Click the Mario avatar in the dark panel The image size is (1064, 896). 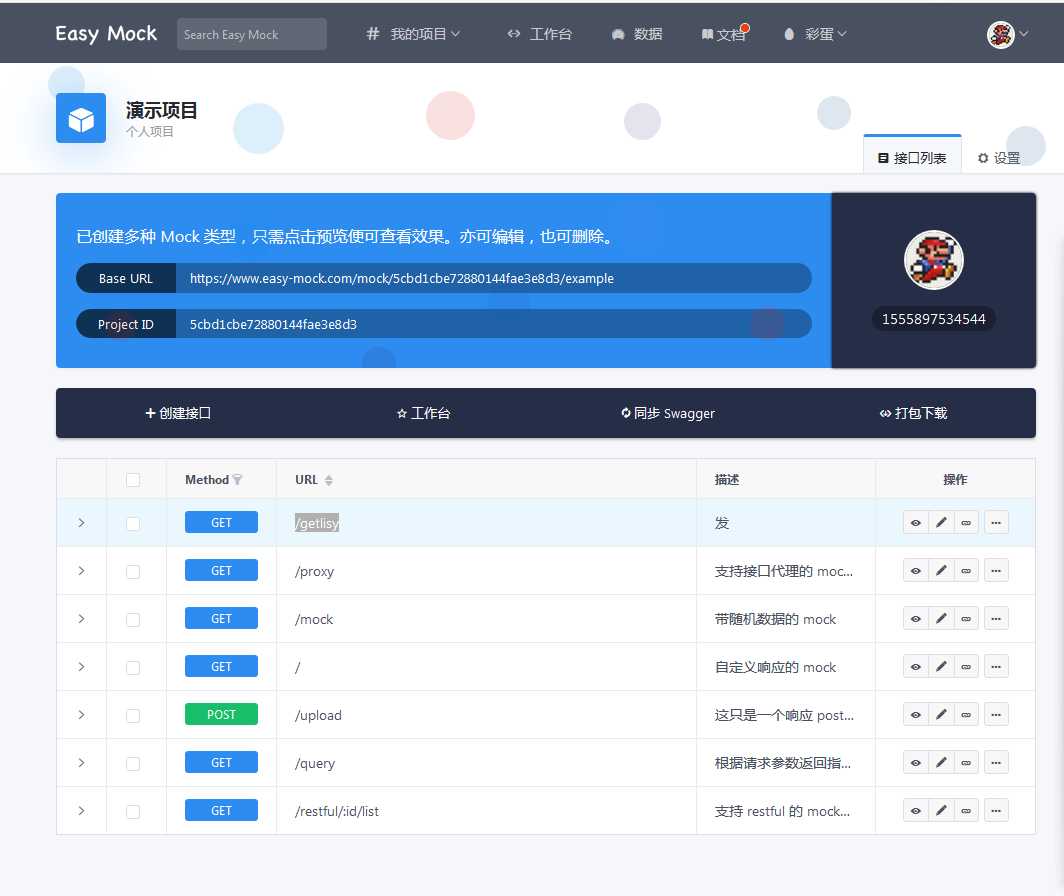(934, 260)
